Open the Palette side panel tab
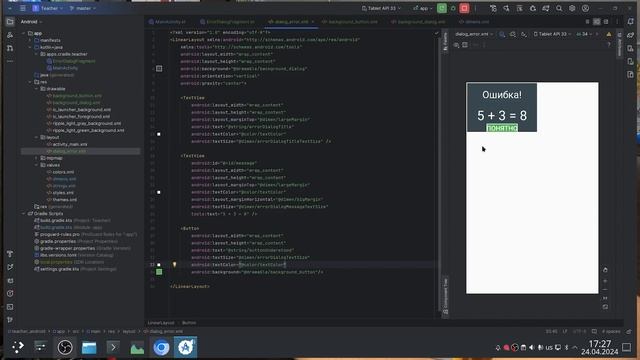 point(445,42)
